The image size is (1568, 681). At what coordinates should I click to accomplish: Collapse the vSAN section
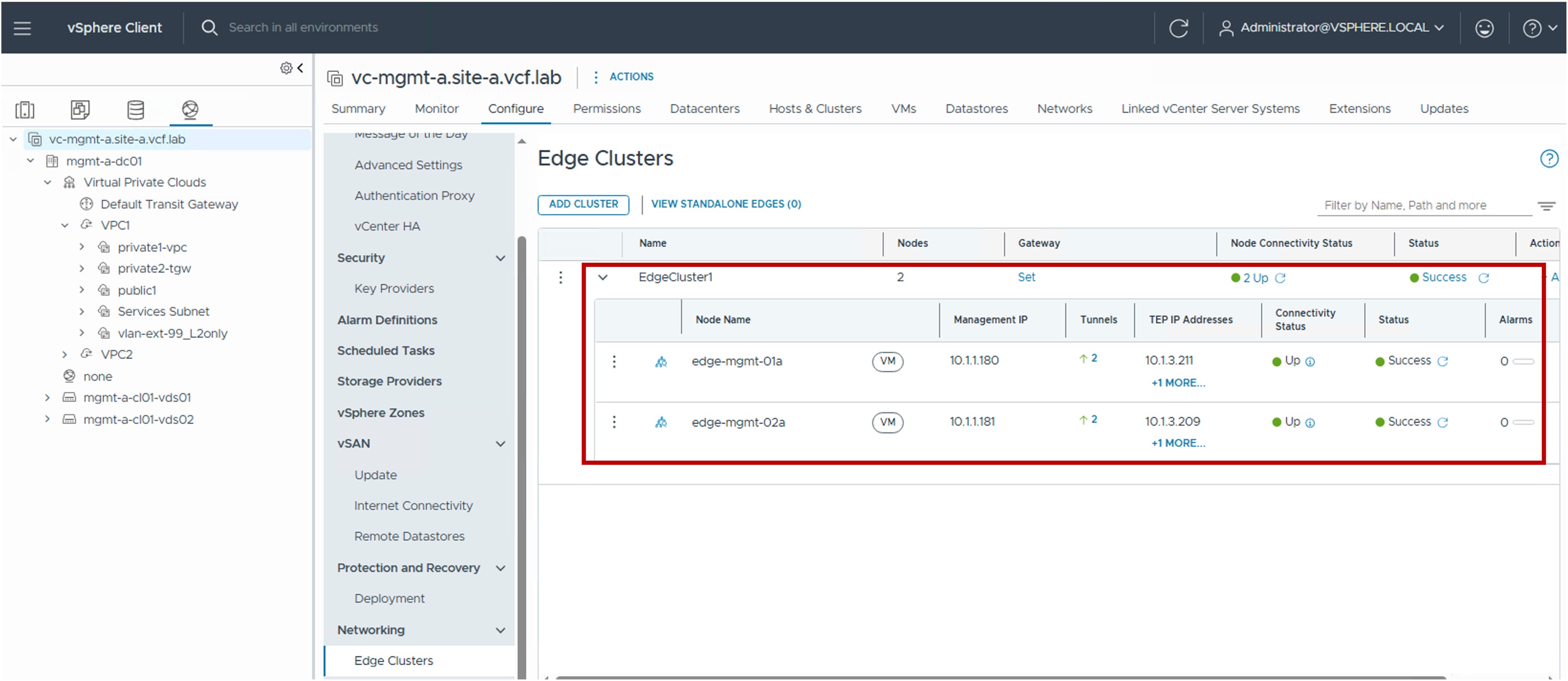pyautogui.click(x=500, y=444)
